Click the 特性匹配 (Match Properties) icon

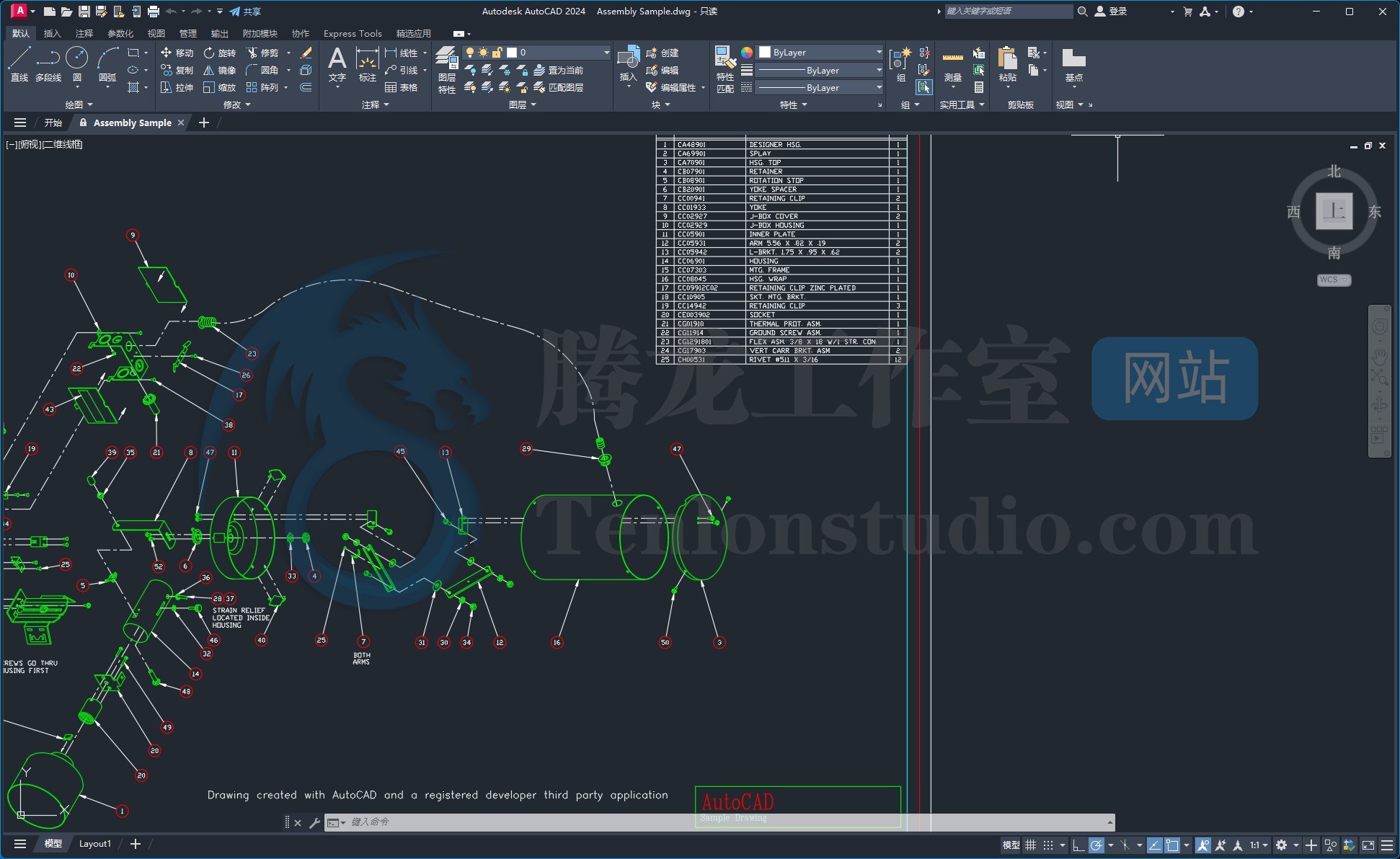click(x=725, y=69)
